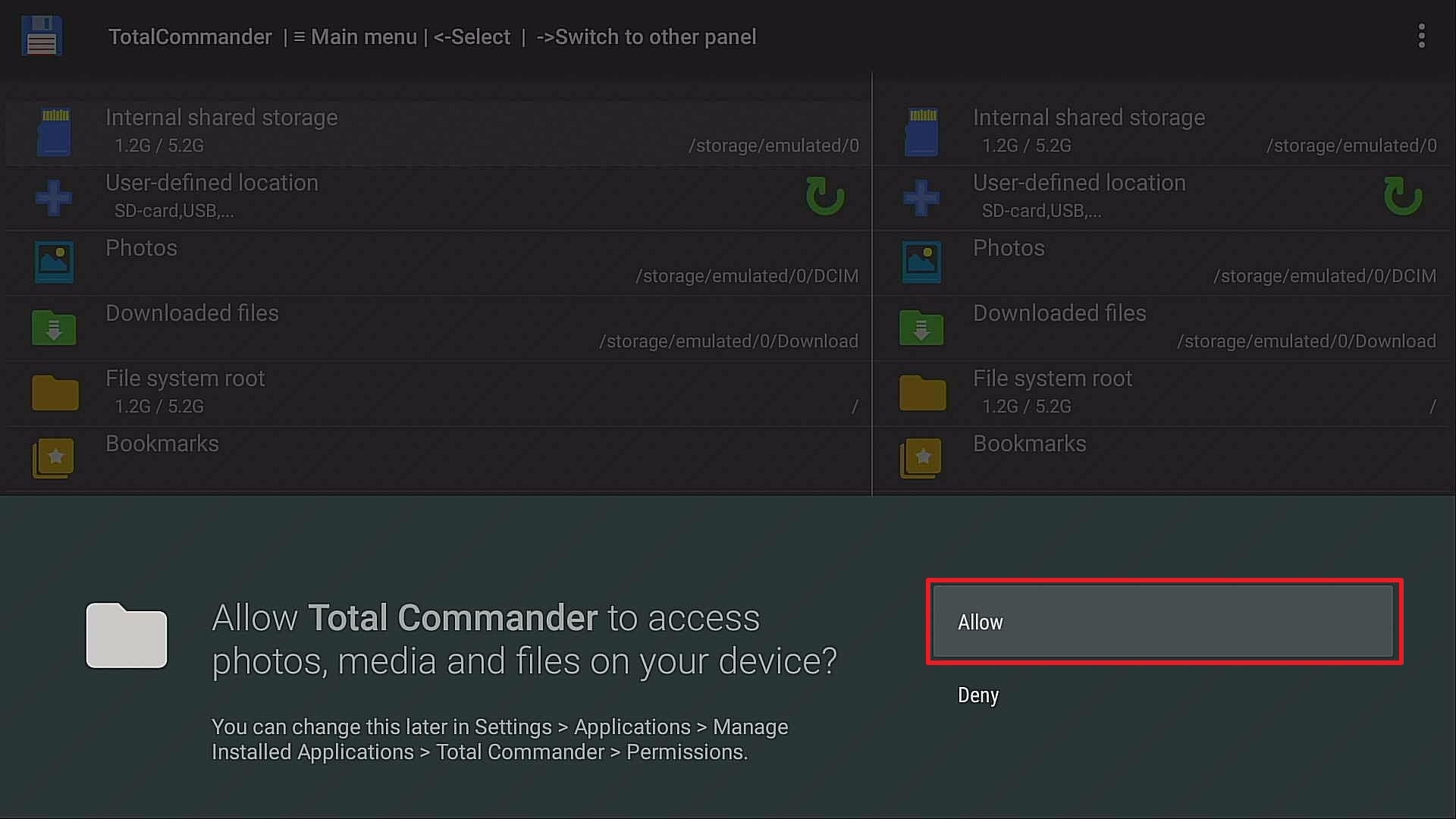The width and height of the screenshot is (1456, 819).
Task: Open File system root in left panel
Action: pos(438,393)
